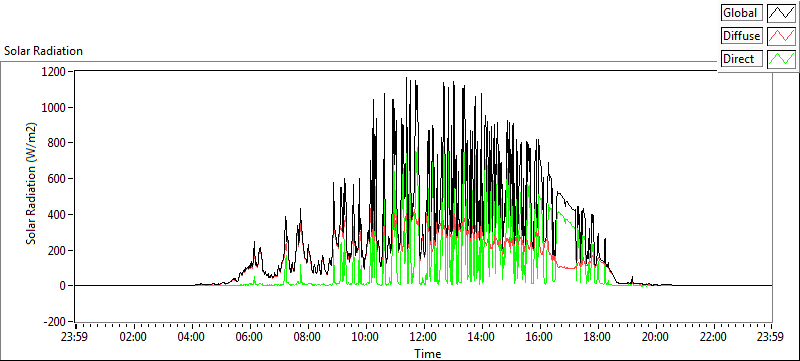
Task: Click the Time axis label
Action: 428,353
